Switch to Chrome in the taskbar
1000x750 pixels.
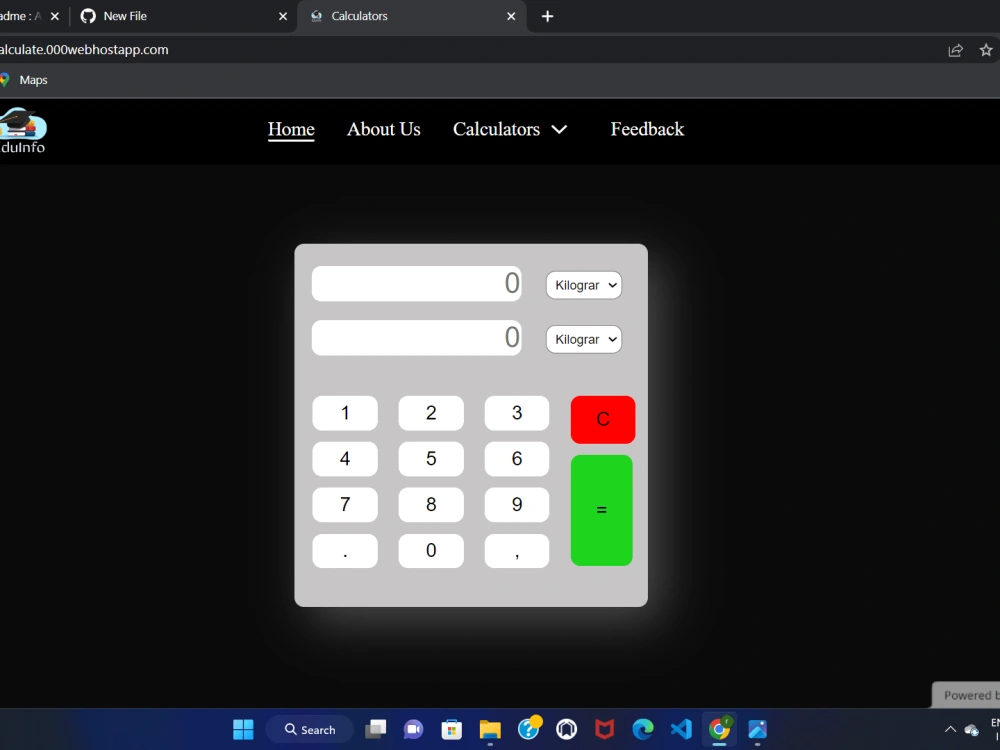pyautogui.click(x=719, y=729)
